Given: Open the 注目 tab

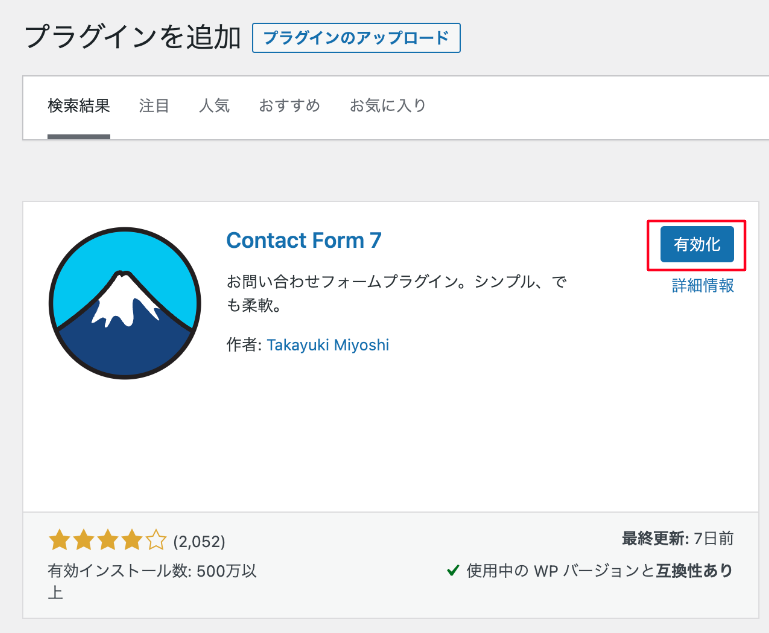Looking at the screenshot, I should (154, 105).
